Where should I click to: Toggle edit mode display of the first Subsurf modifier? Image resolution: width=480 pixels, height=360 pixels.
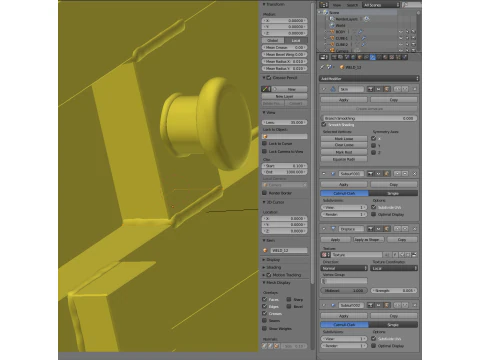387,174
